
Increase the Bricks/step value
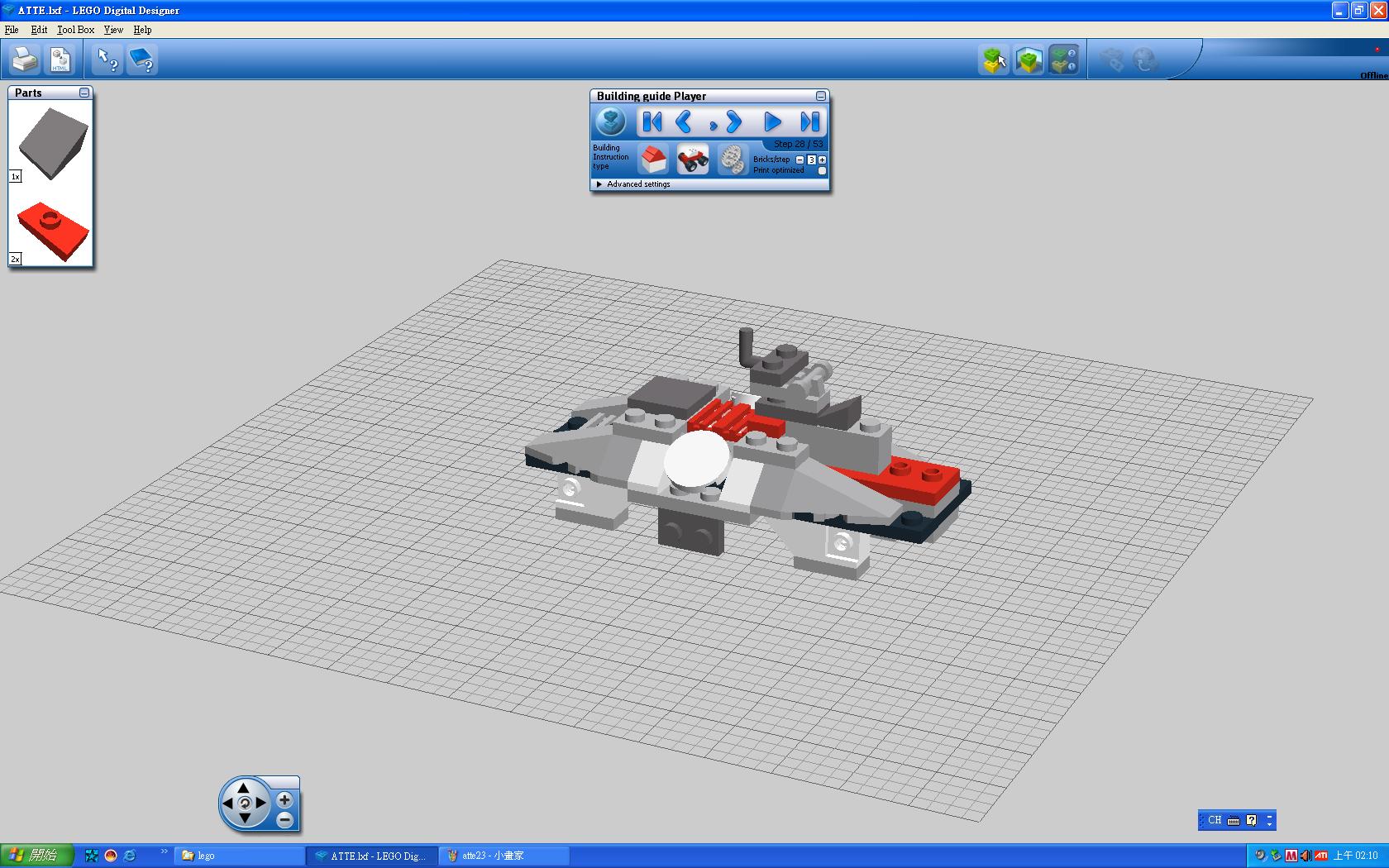(822, 160)
